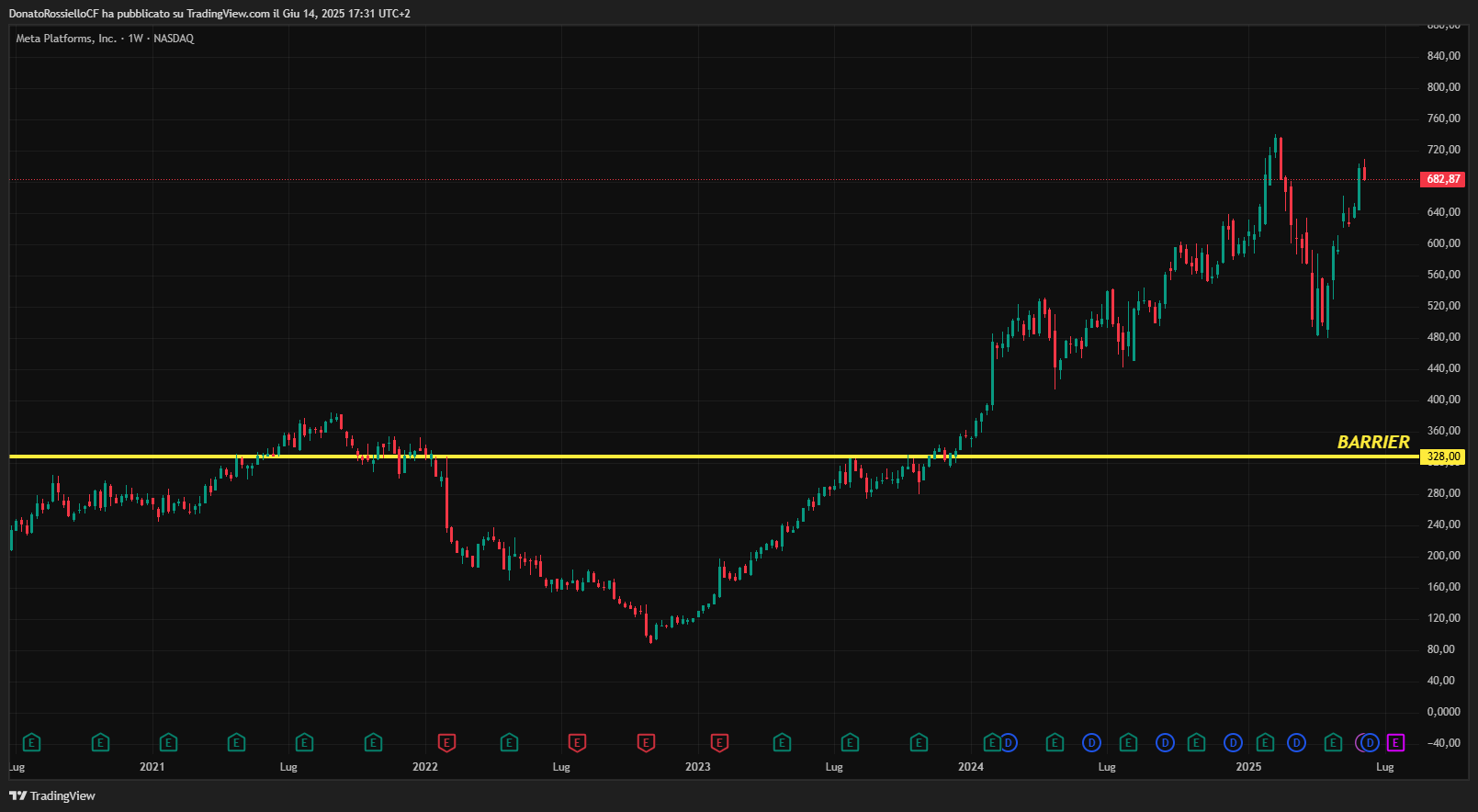Image resolution: width=1478 pixels, height=812 pixels.
Task: Click the 2024 label on the time axis
Action: coord(971,766)
